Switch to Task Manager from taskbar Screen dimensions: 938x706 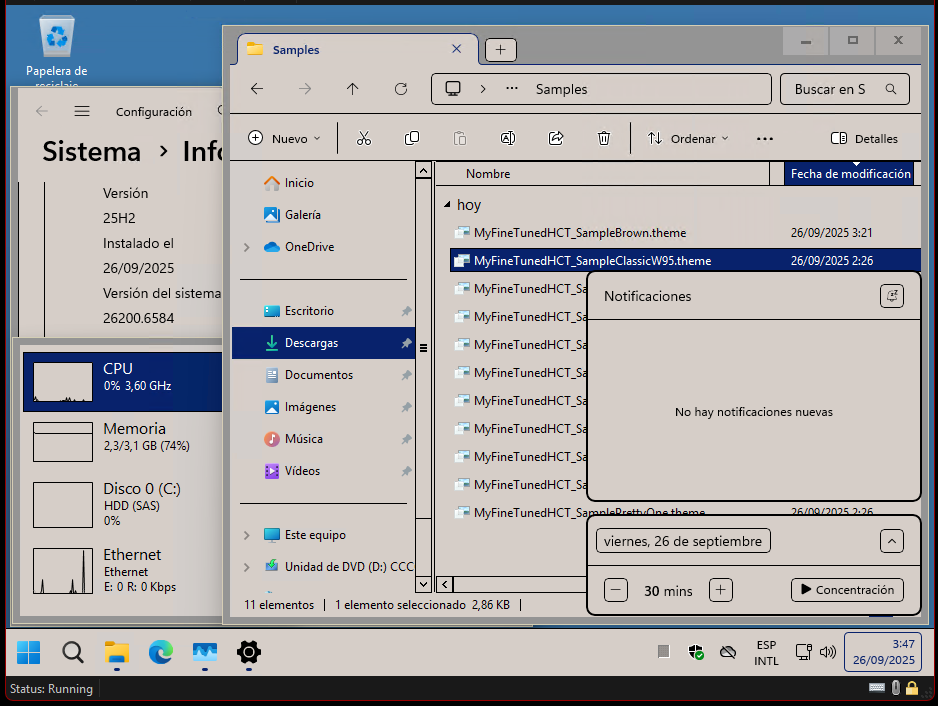pos(205,652)
